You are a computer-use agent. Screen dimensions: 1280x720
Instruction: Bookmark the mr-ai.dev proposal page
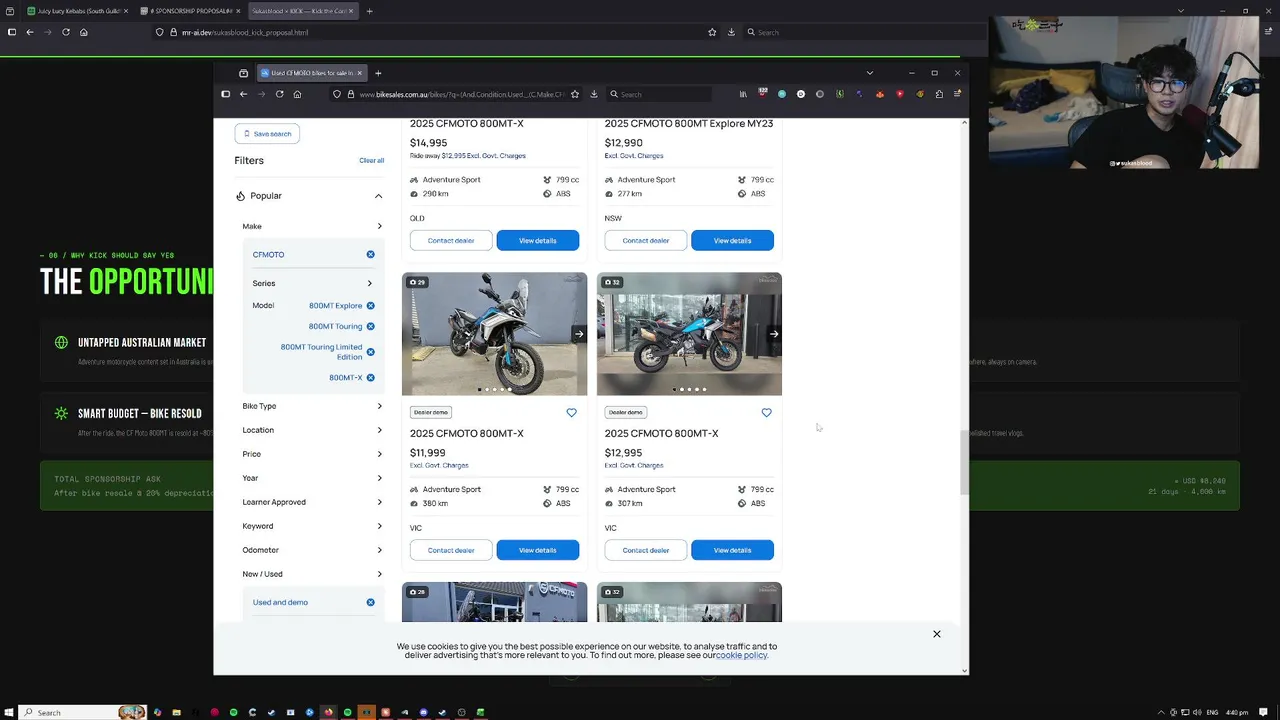click(712, 32)
